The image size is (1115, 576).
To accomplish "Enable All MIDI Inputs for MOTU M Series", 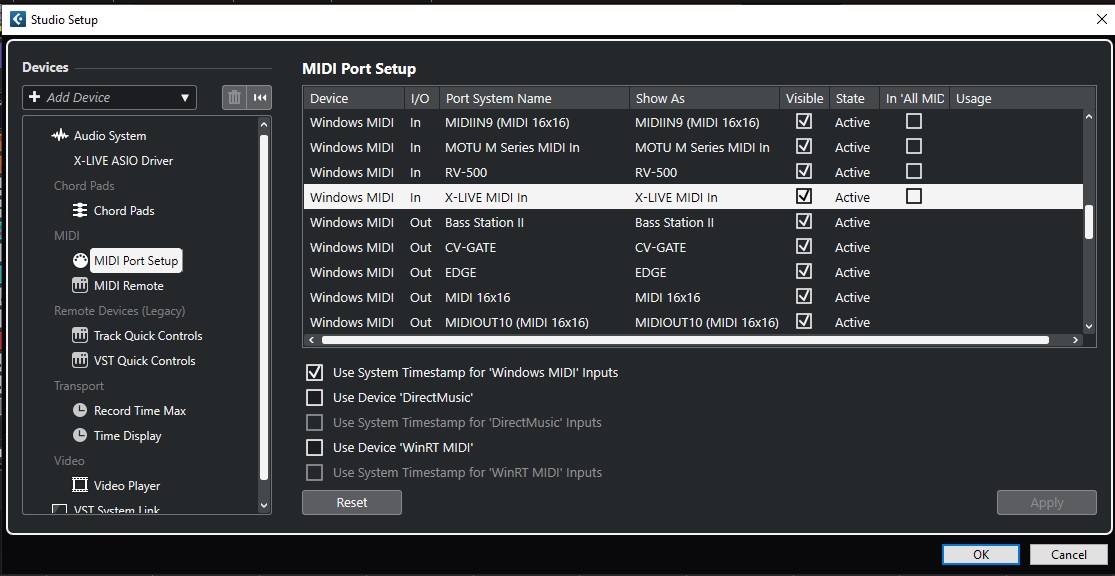I will pyautogui.click(x=914, y=146).
